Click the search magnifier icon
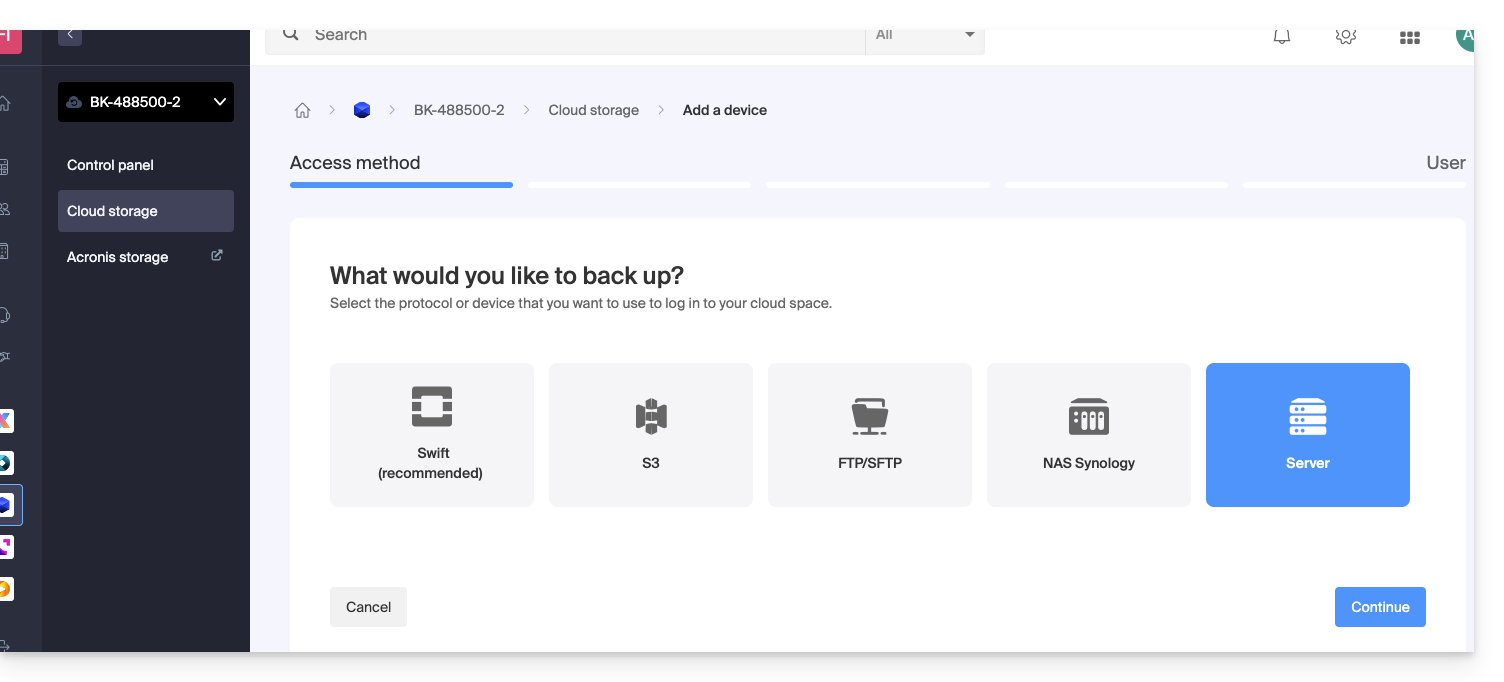This screenshot has height=682, width=1504. 291,35
